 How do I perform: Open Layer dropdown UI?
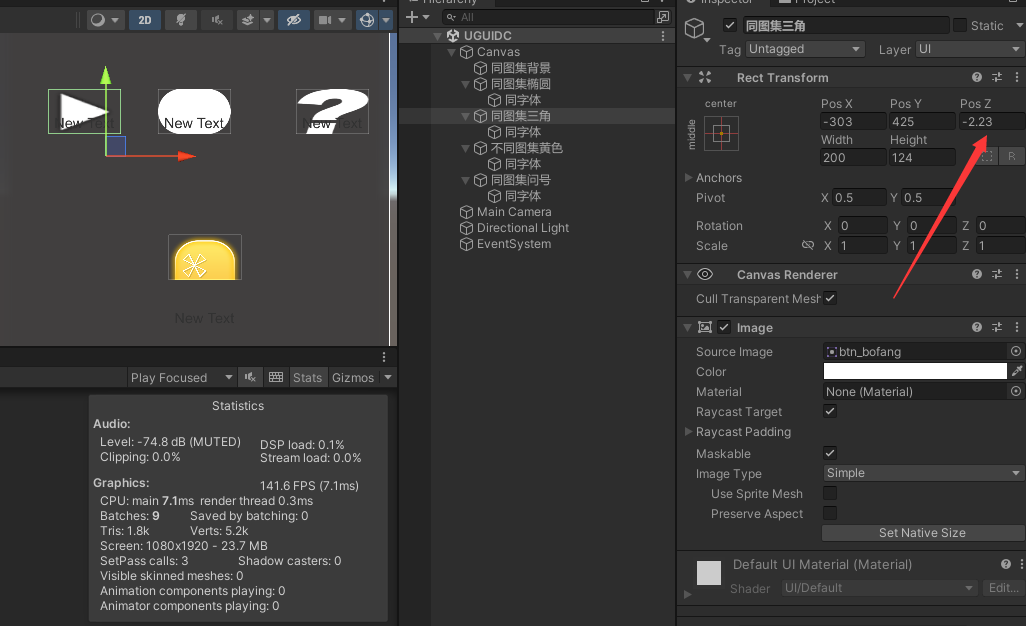[x=969, y=49]
